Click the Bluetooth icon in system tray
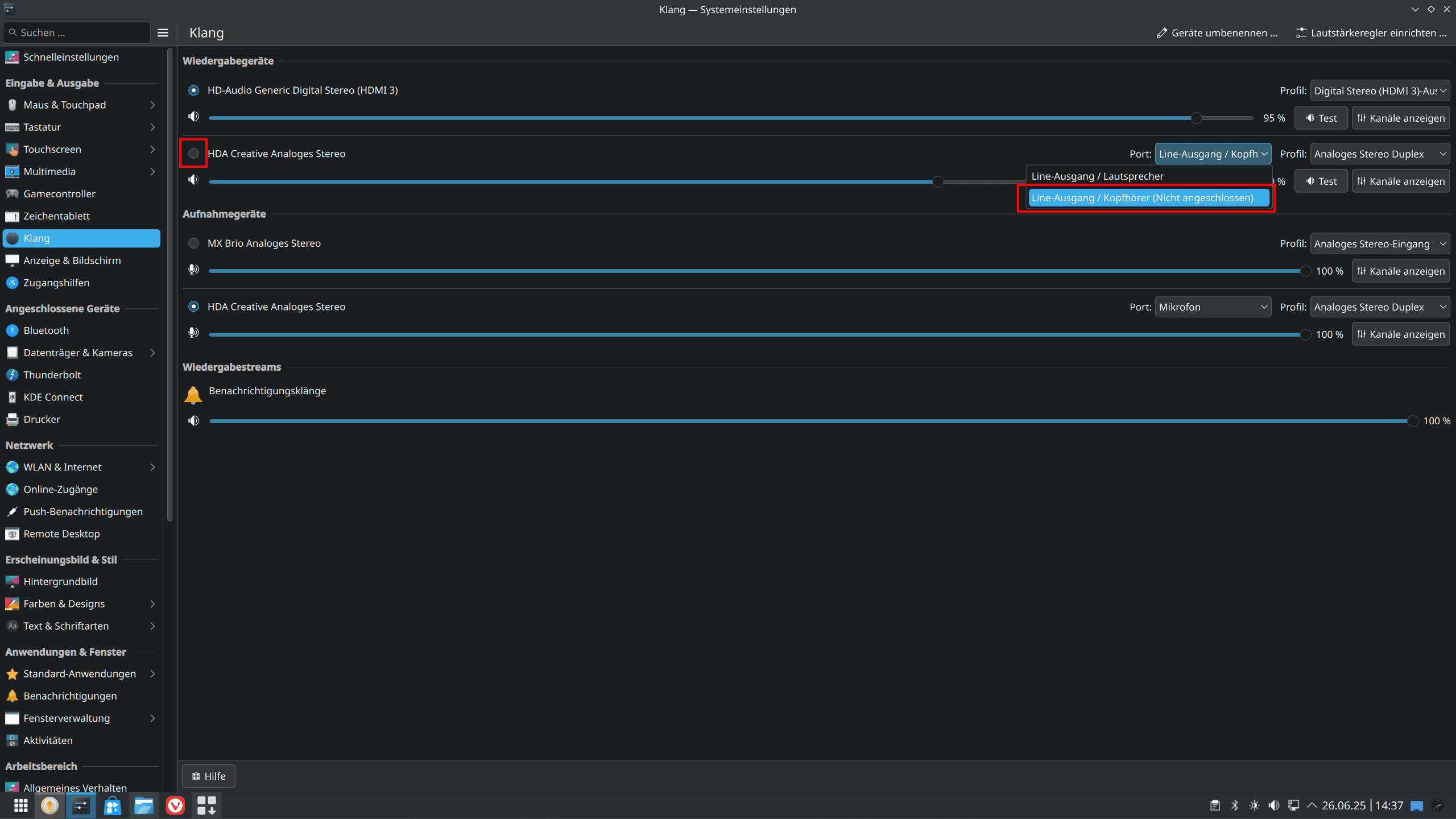Image resolution: width=1456 pixels, height=819 pixels. click(x=1235, y=805)
